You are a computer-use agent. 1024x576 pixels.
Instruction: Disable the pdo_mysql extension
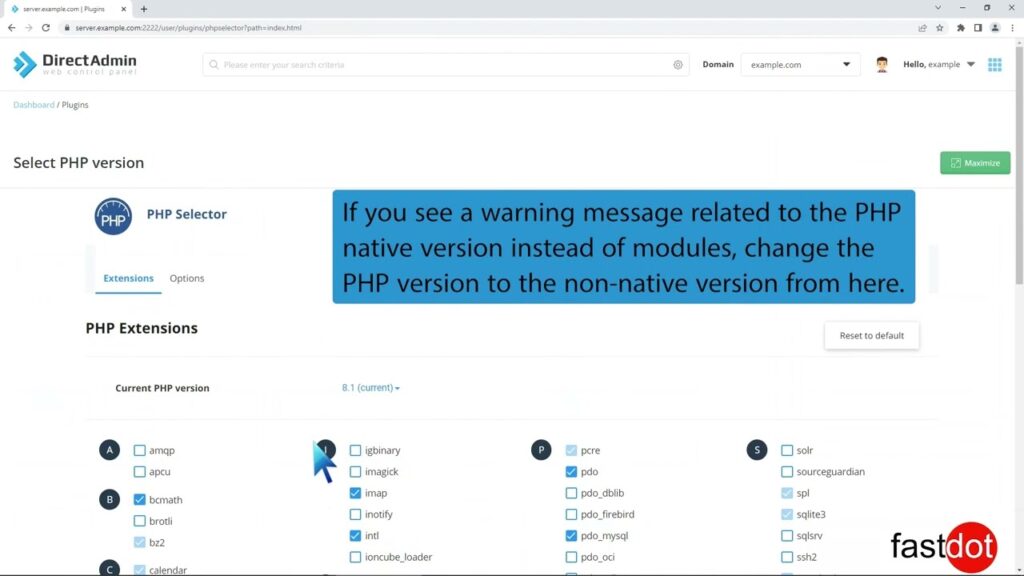coord(571,536)
